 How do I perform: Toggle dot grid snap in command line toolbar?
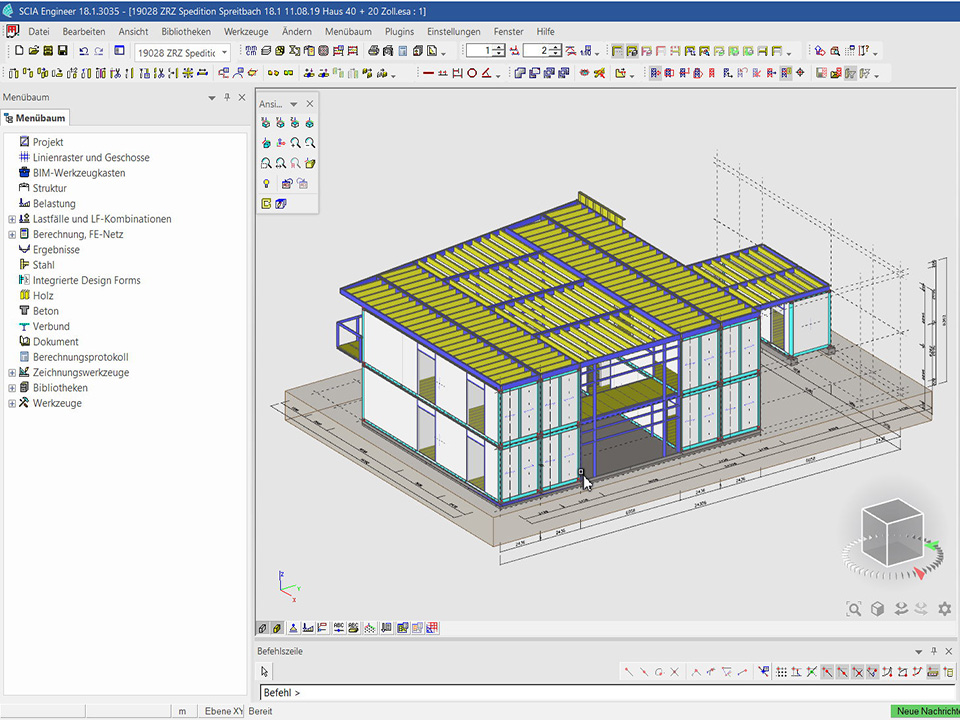[x=782, y=672]
